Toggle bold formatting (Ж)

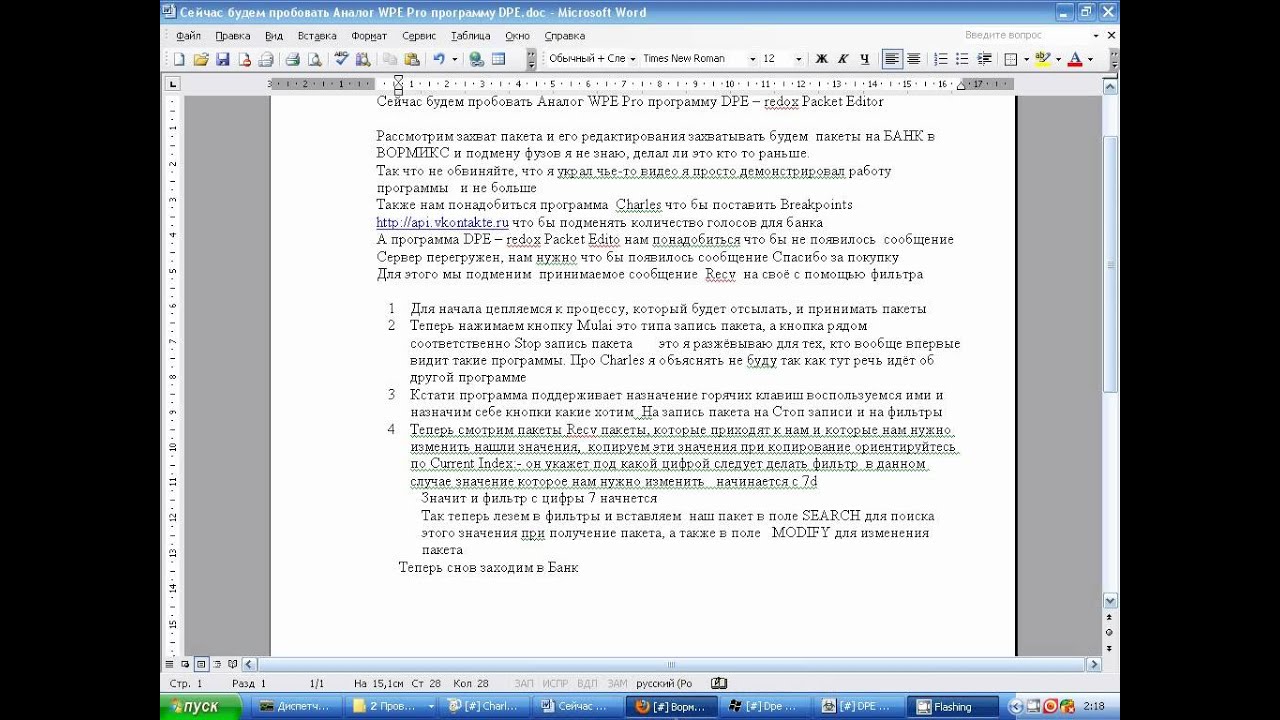pos(822,59)
